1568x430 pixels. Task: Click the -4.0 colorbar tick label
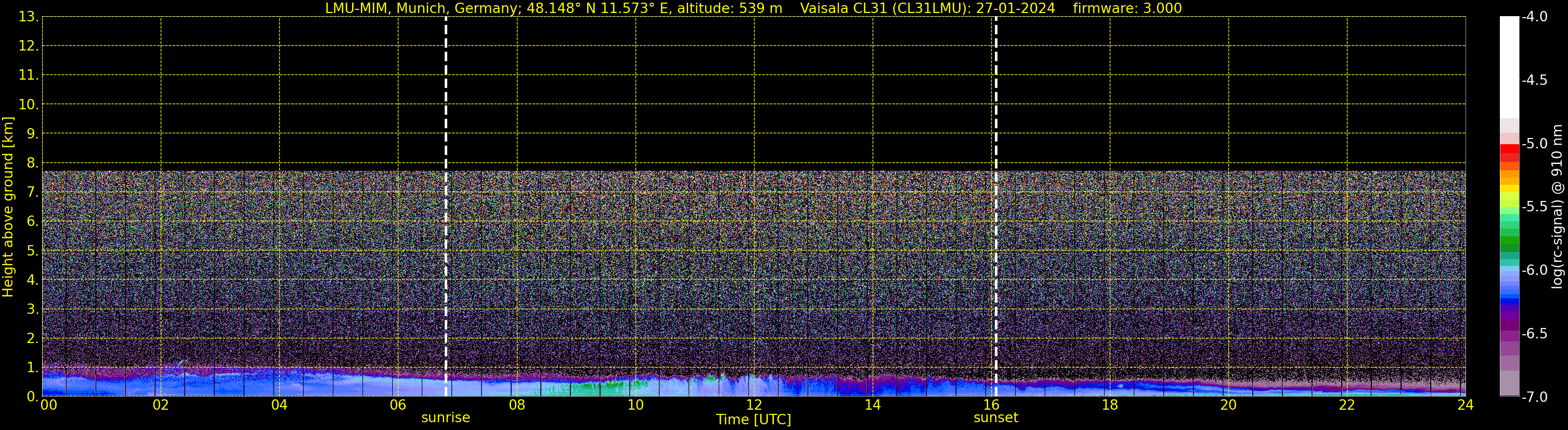click(1534, 17)
